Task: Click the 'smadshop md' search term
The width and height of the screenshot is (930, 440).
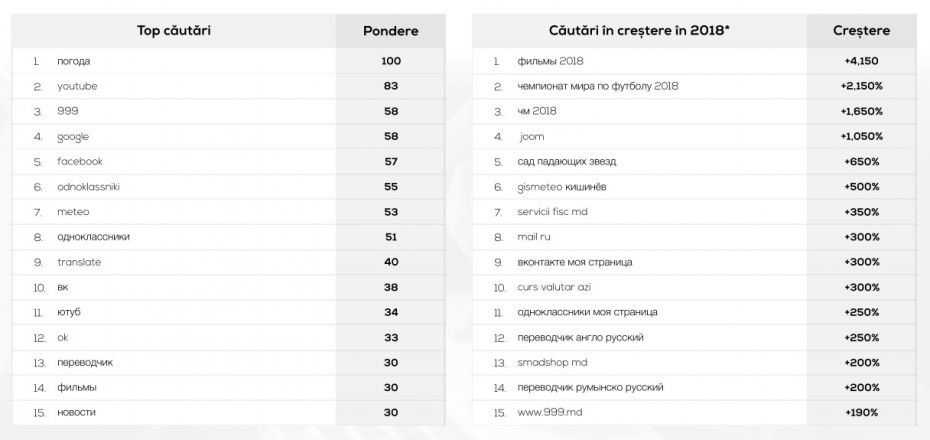Action: click(x=552, y=362)
